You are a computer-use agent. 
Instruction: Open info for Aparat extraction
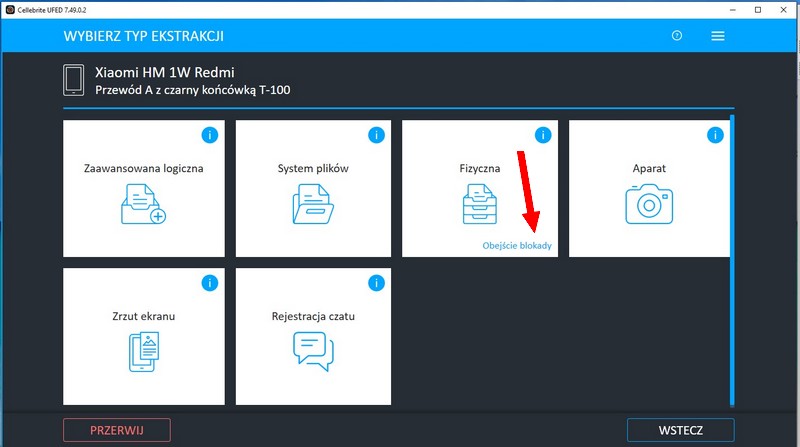(715, 135)
